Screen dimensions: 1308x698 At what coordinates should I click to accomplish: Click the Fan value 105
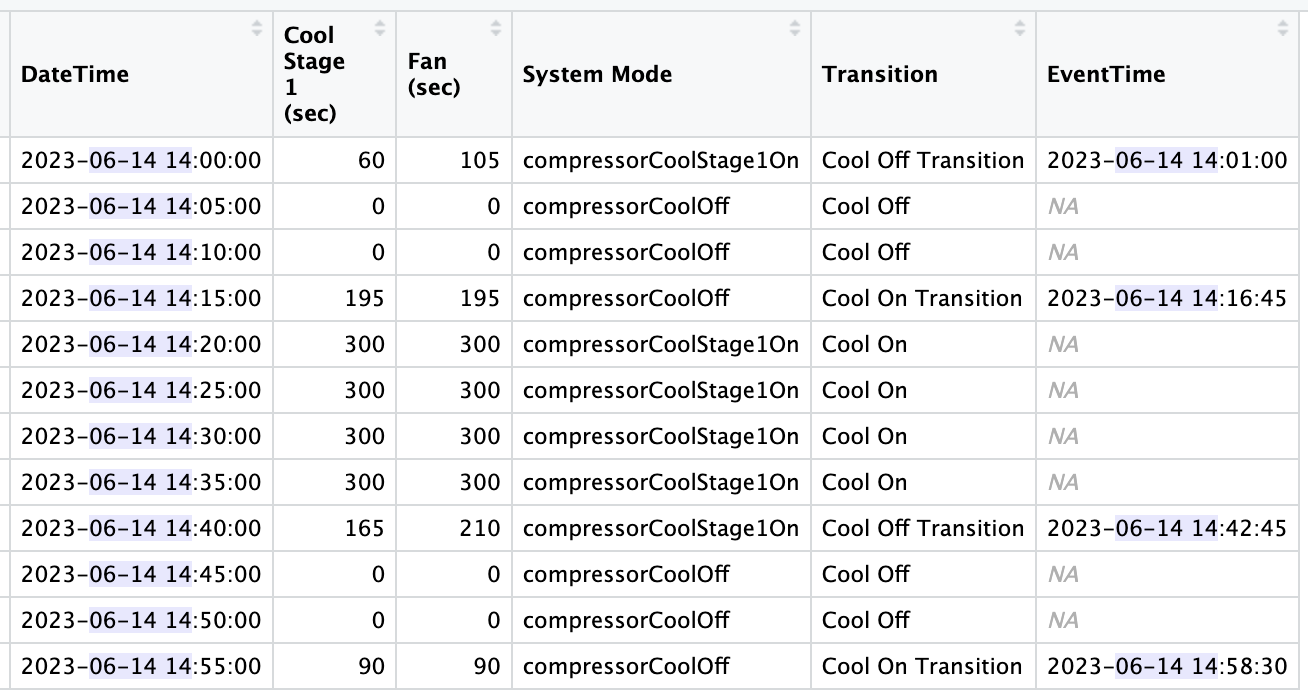coord(481,160)
